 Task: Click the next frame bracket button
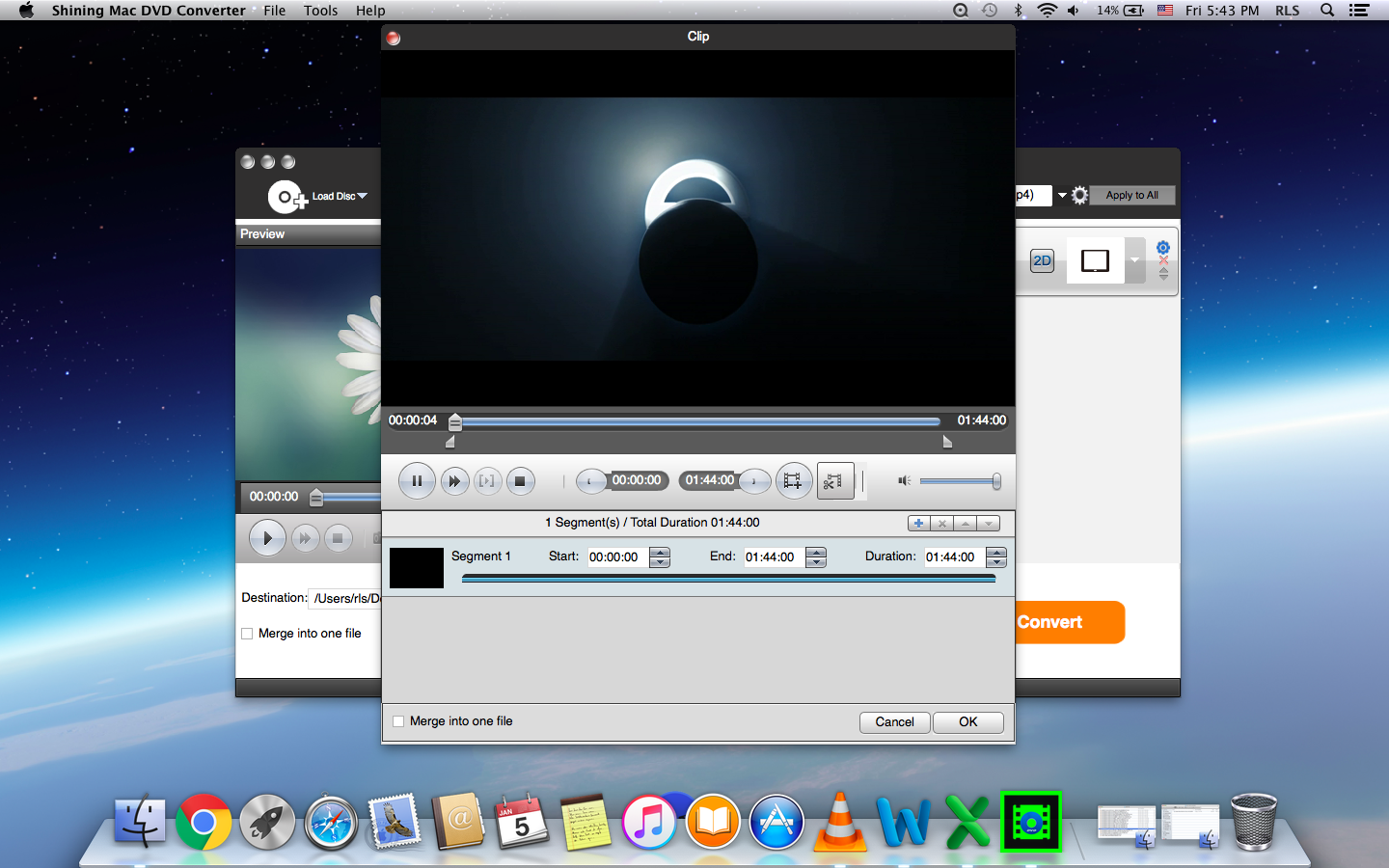click(487, 480)
